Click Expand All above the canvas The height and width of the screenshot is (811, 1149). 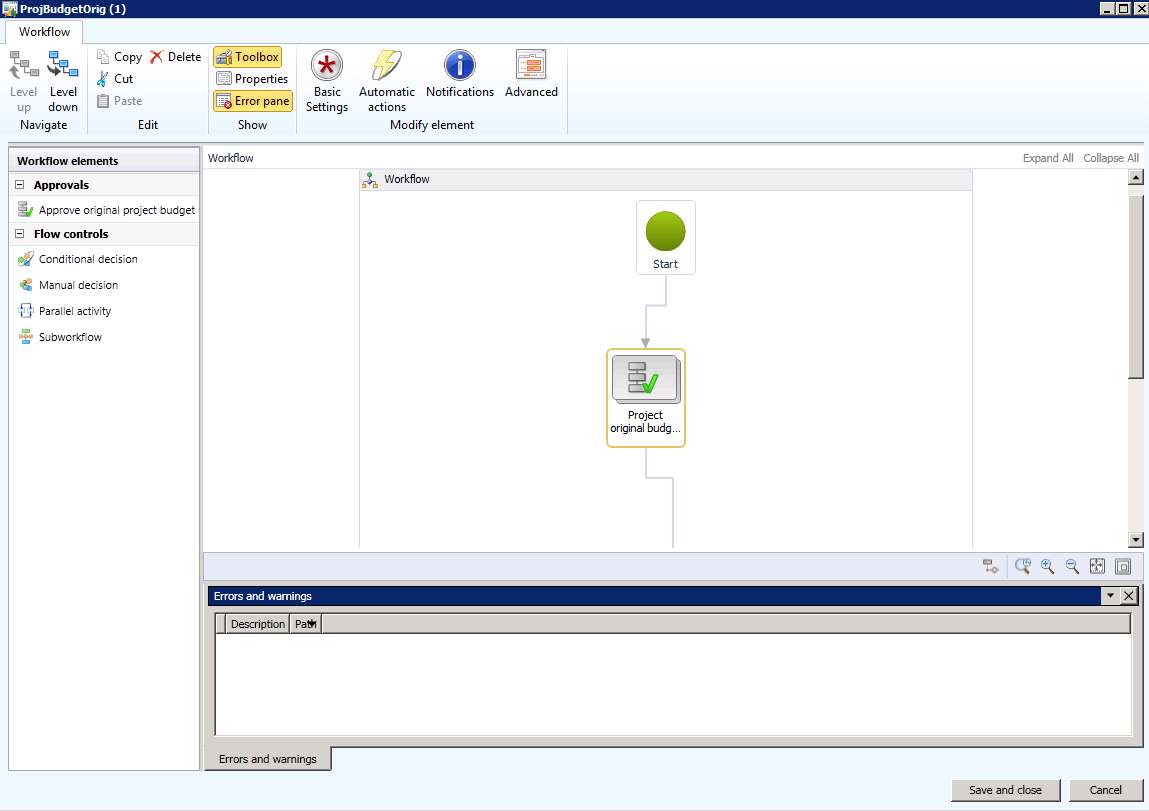pyautogui.click(x=1047, y=157)
